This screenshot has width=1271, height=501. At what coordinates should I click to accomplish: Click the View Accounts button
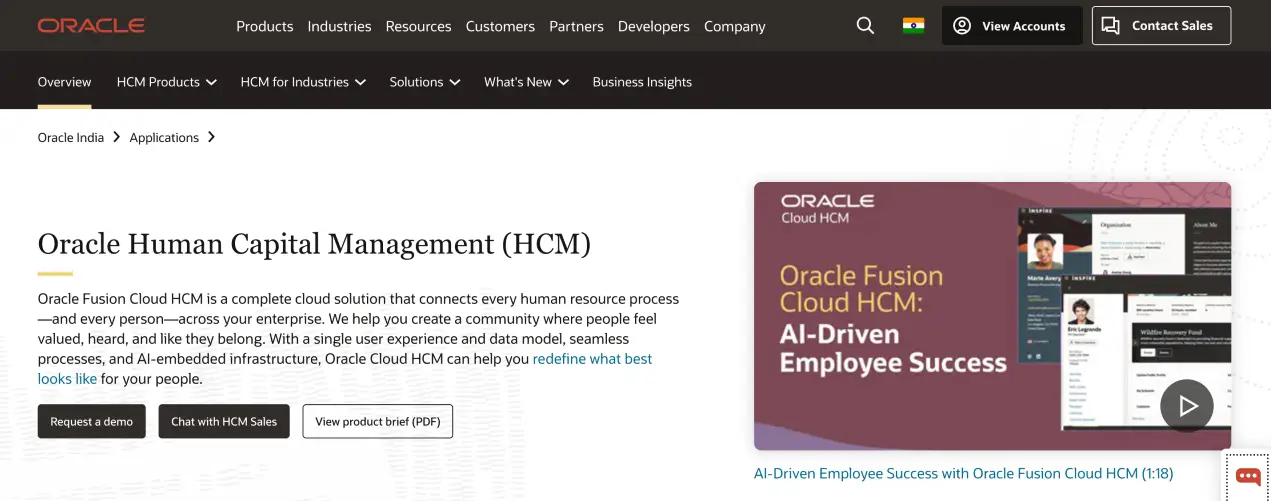tap(1012, 26)
